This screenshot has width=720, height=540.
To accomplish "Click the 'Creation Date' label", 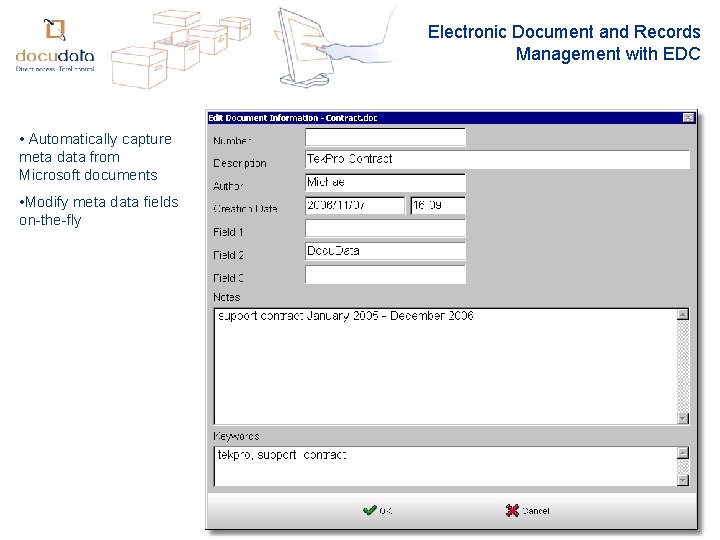I will pyautogui.click(x=245, y=208).
